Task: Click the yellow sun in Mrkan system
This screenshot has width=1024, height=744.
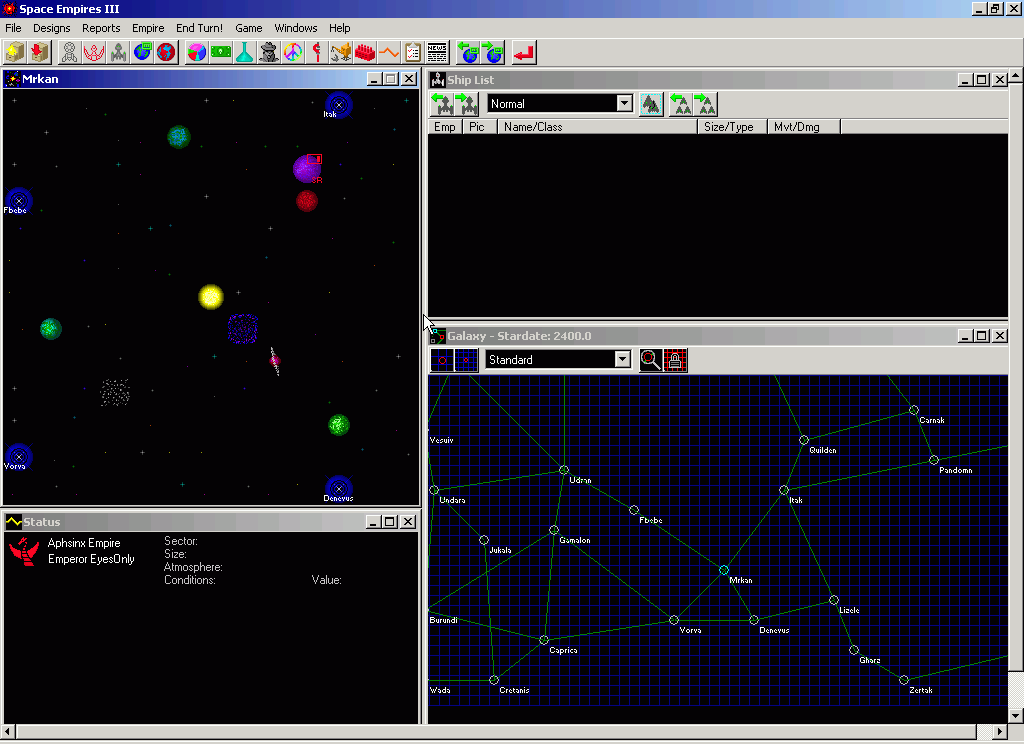Action: click(211, 297)
